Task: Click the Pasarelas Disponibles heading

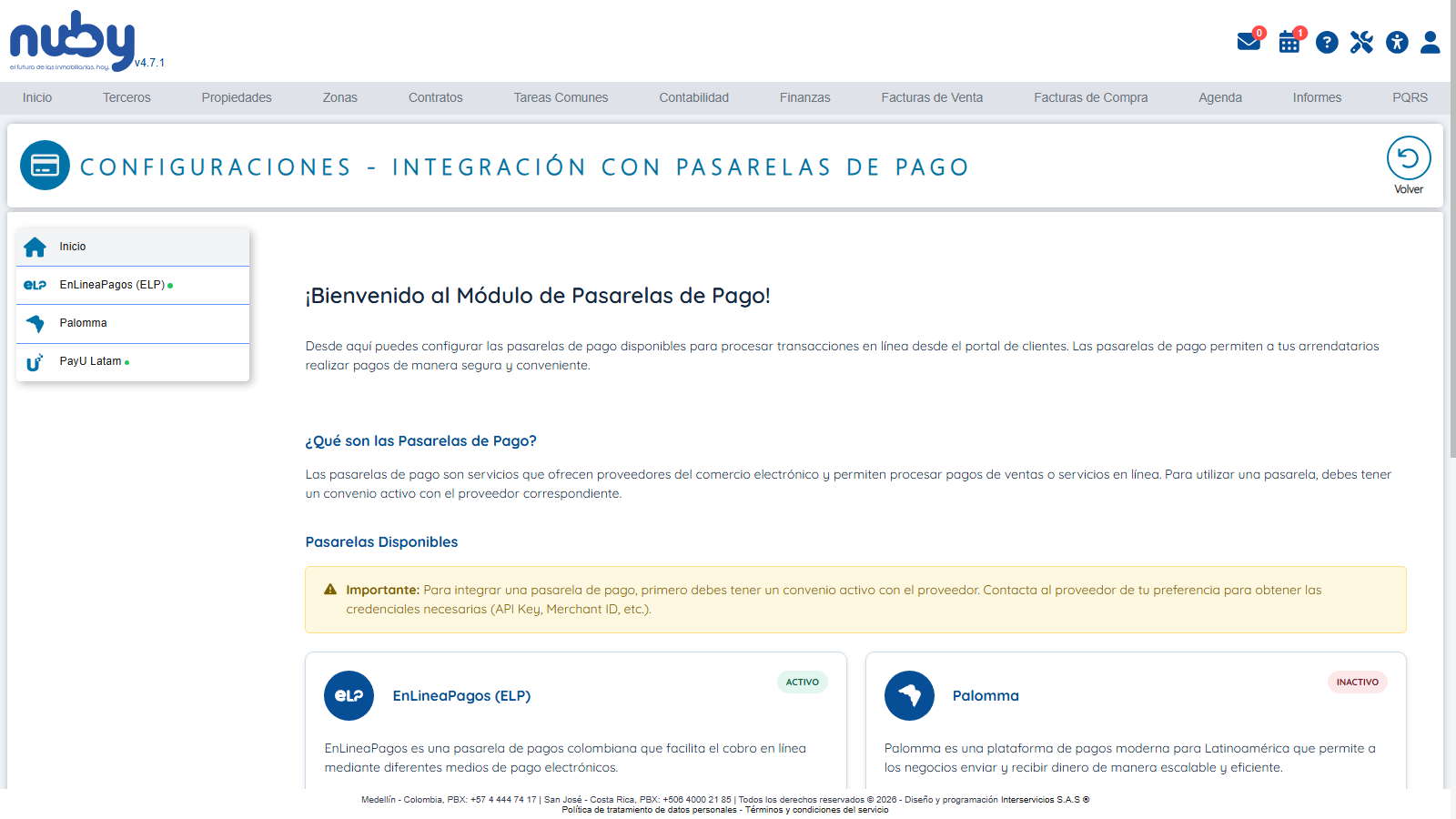Action: click(x=381, y=541)
